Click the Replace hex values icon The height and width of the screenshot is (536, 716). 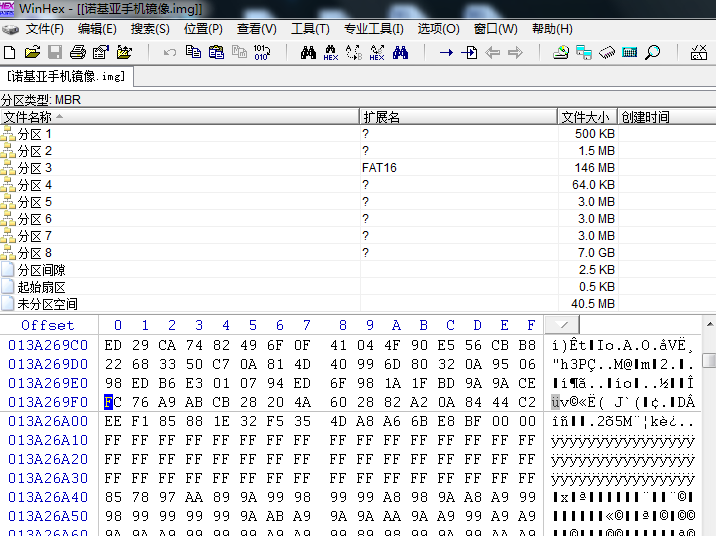coord(377,53)
